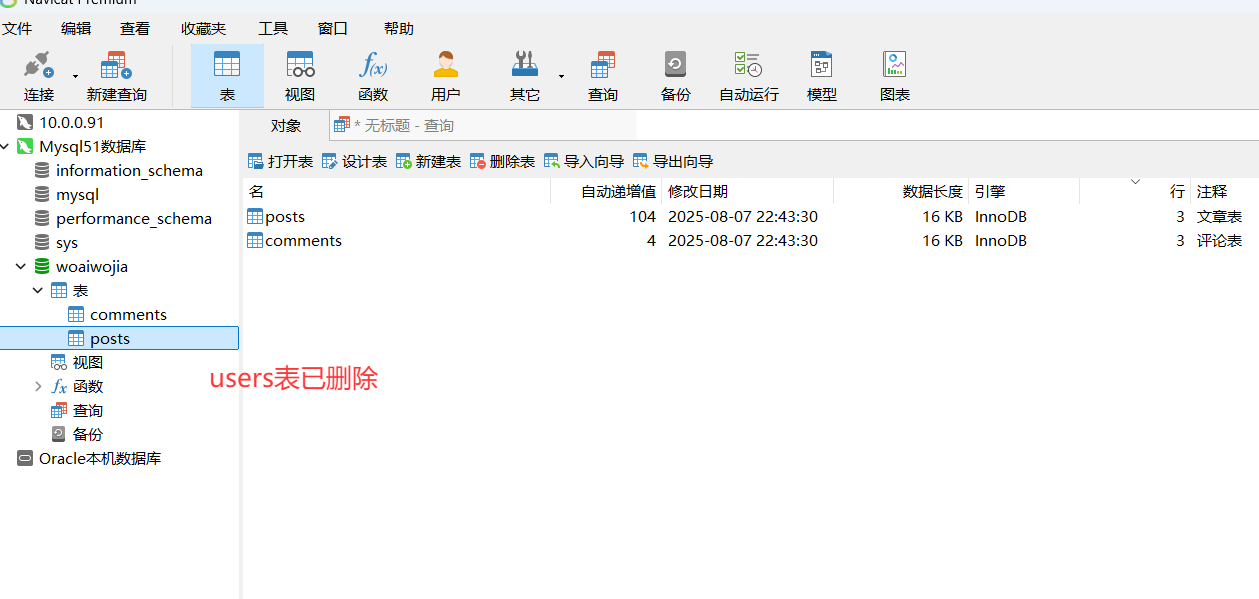Select the comments table in sidebar tree
This screenshot has height=599, width=1259.
[x=127, y=315]
